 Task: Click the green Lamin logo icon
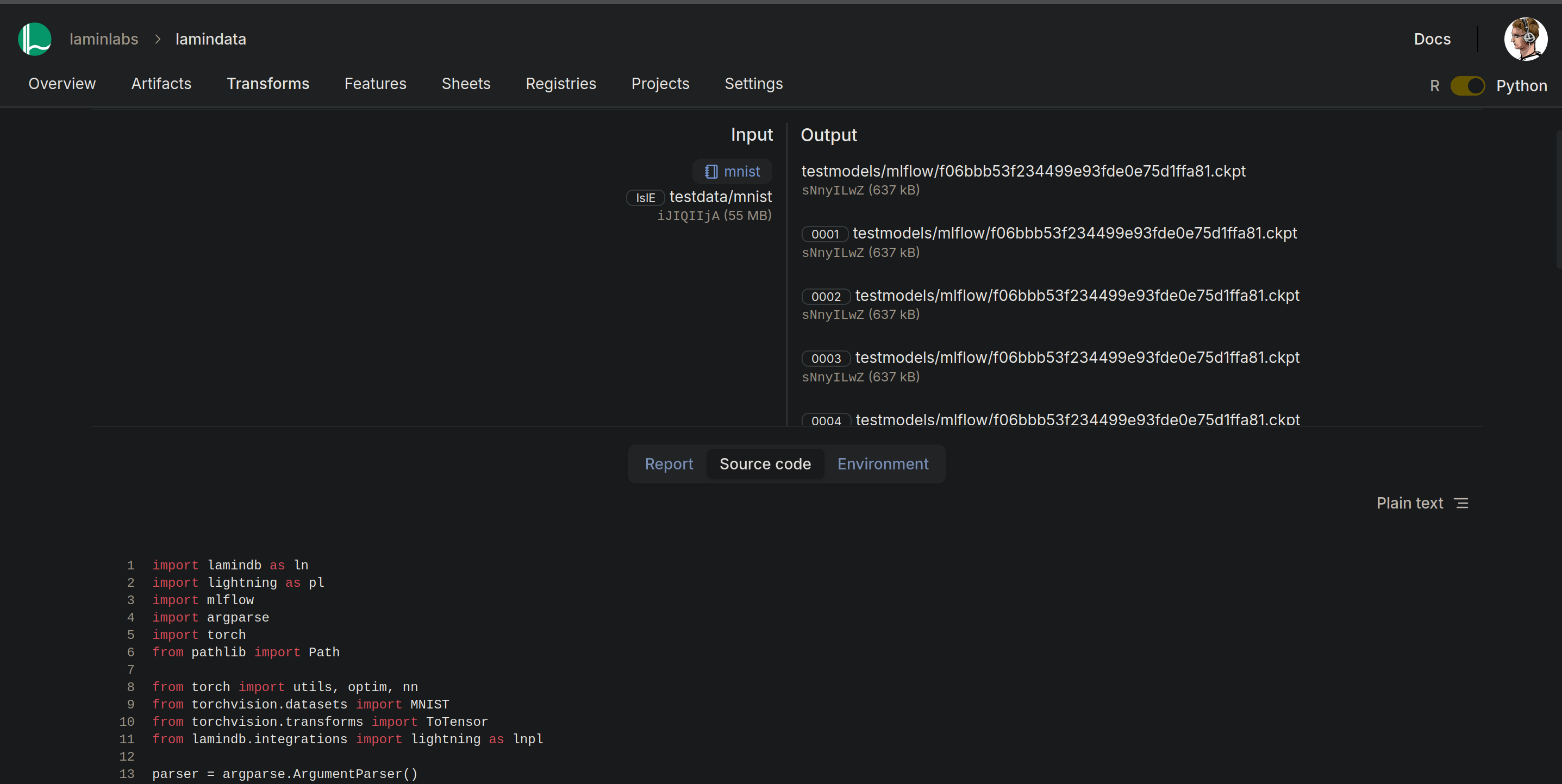tap(35, 40)
